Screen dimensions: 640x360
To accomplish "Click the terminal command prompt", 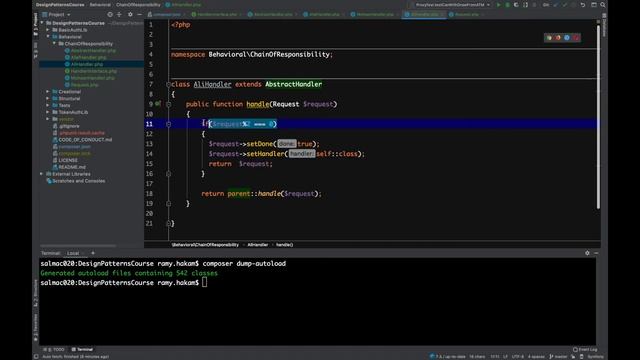I will click(x=204, y=282).
